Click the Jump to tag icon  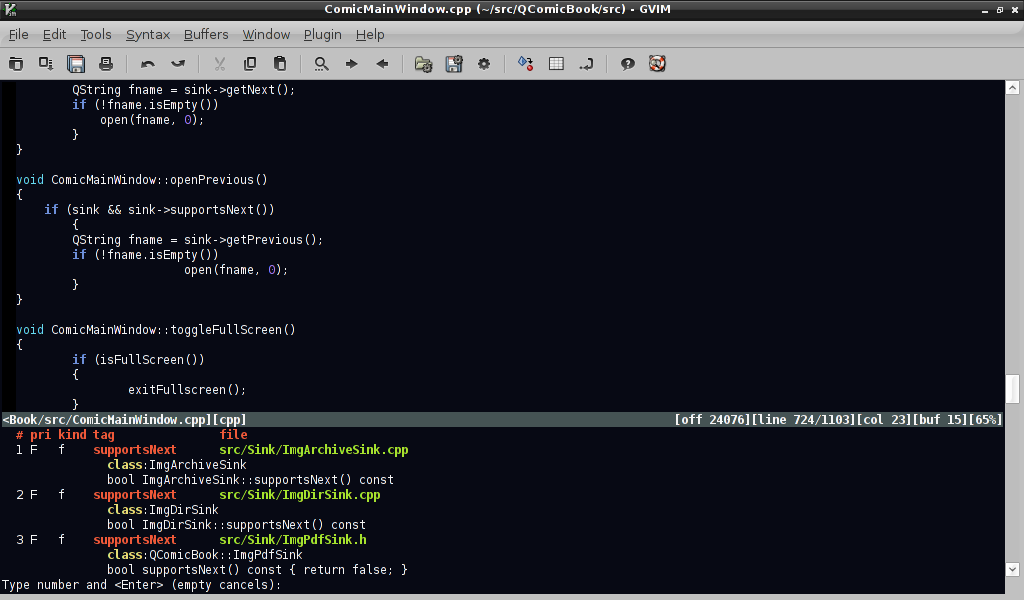(586, 63)
